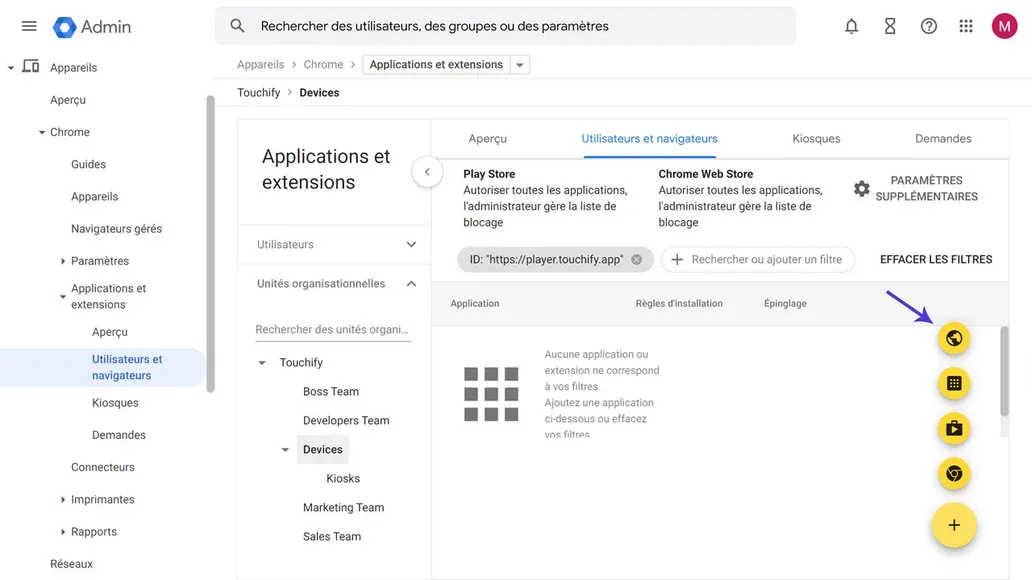
Task: Expand the Utilisateurs filter panel
Action: point(410,244)
